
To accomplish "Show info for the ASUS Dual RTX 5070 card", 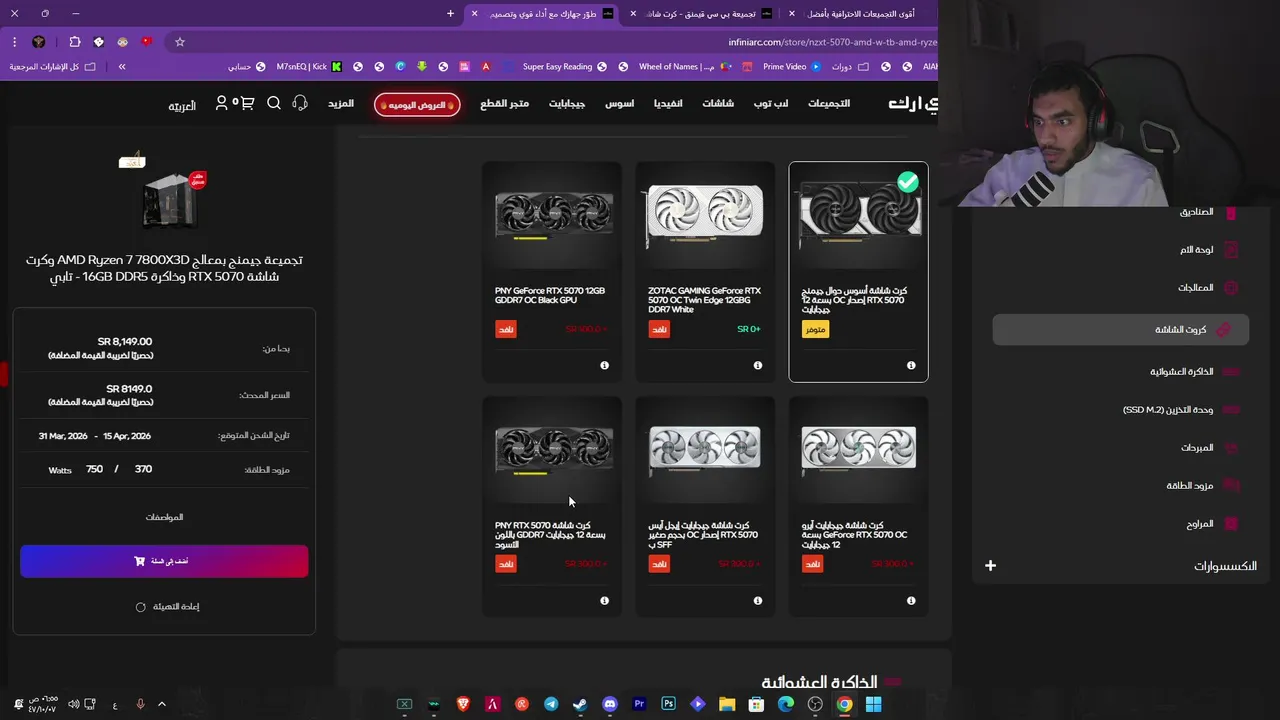I will pos(911,365).
